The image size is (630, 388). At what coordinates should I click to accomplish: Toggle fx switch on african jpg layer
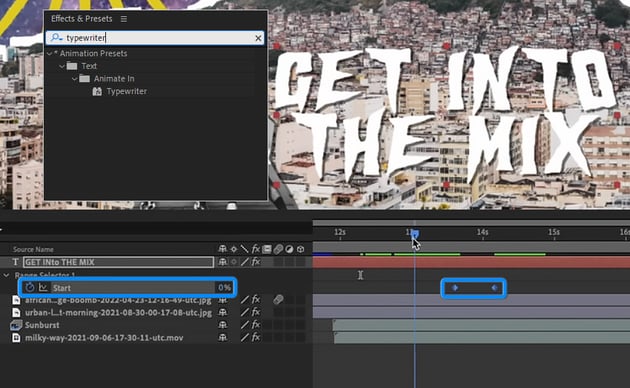coord(256,300)
